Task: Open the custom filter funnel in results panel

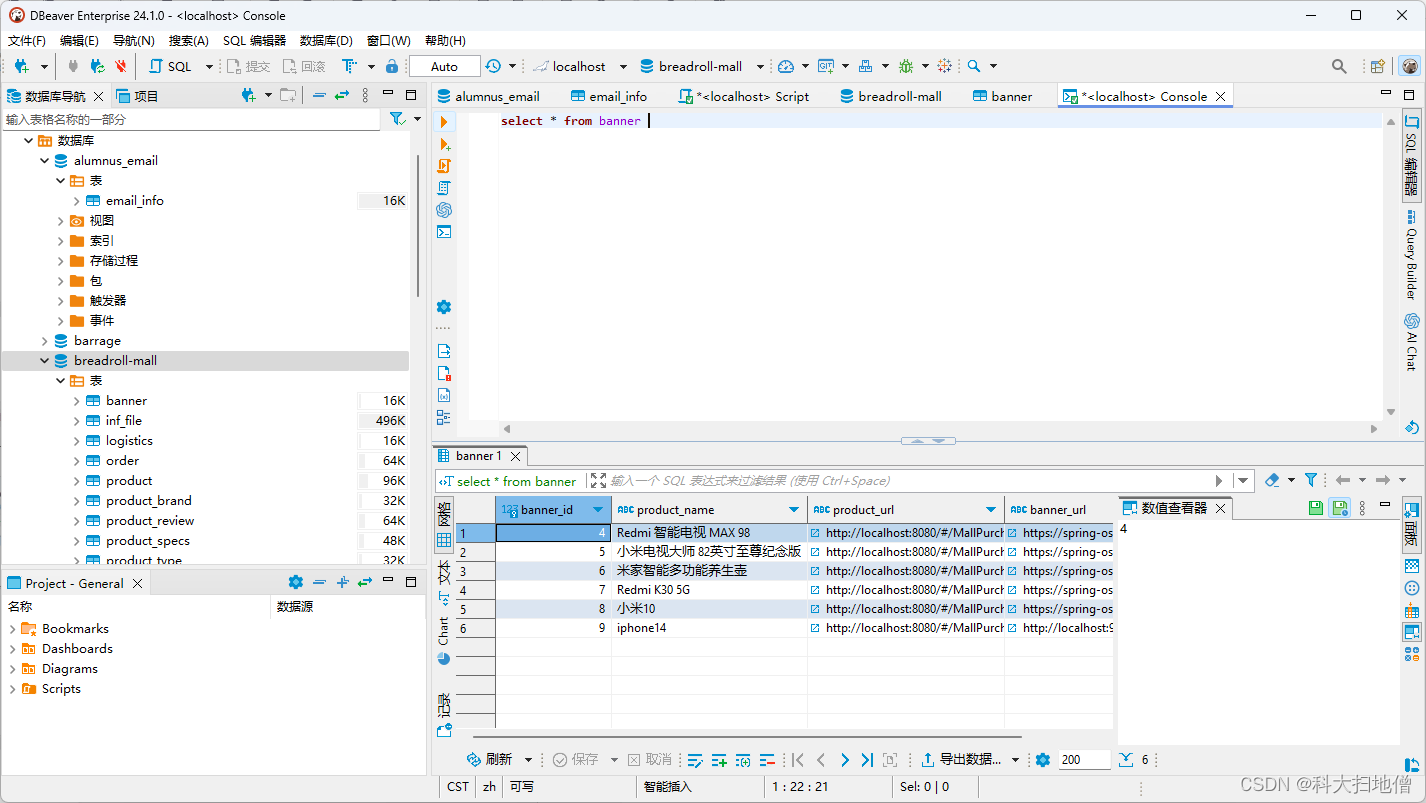Action: pyautogui.click(x=1311, y=480)
